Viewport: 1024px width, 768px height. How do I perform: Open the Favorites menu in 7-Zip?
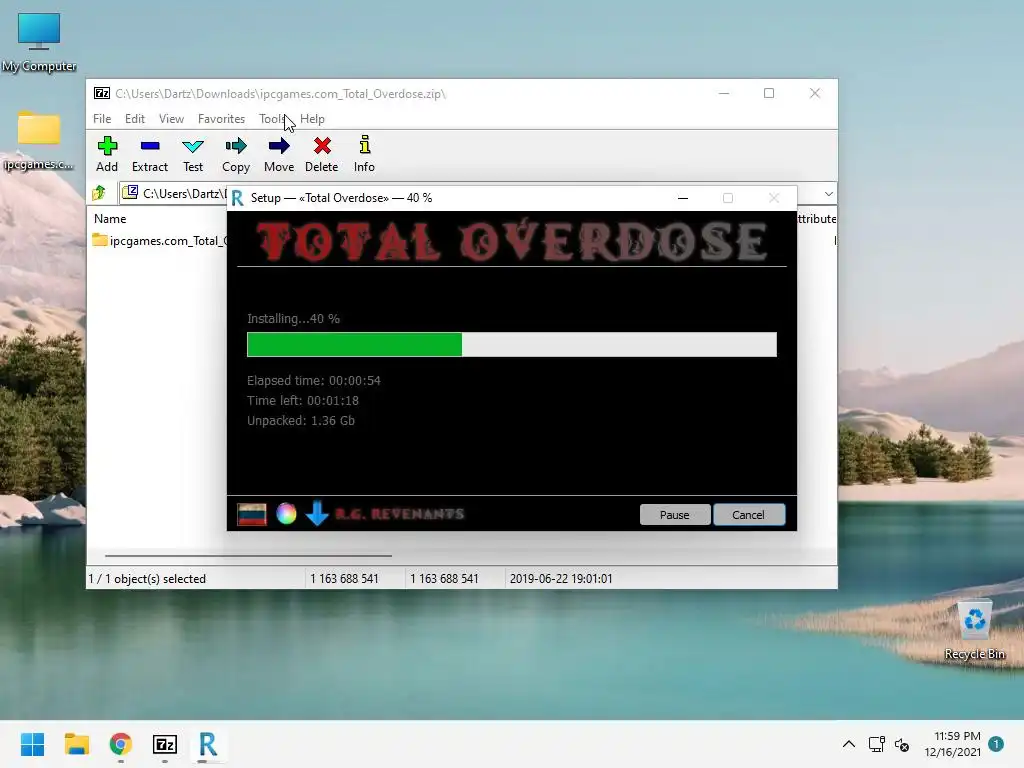tap(221, 119)
